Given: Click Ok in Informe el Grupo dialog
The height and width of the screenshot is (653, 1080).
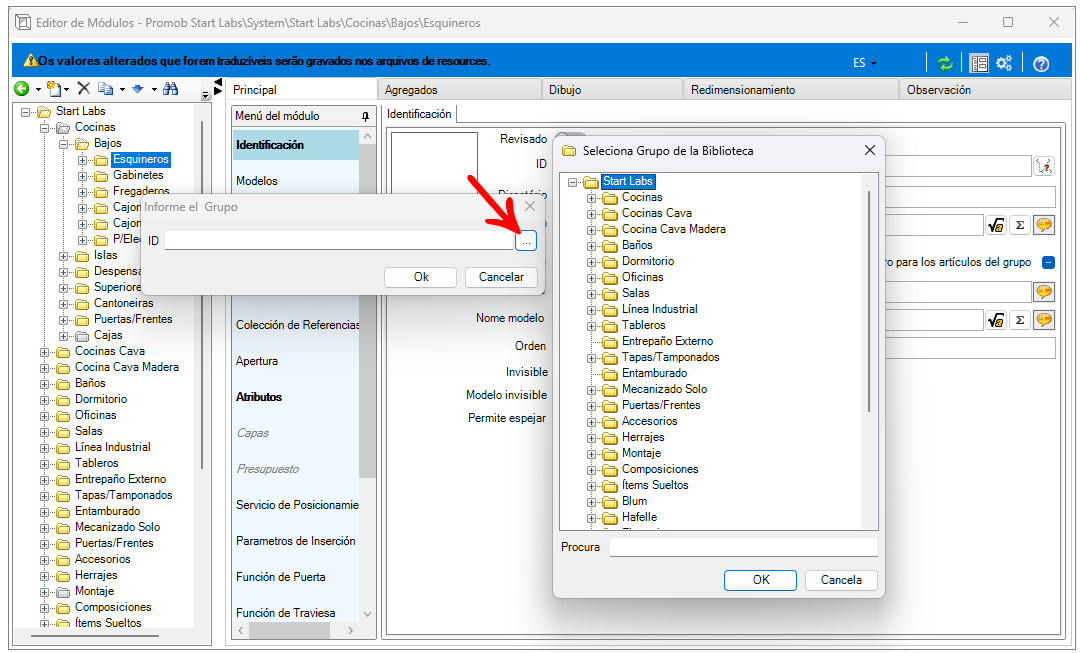Looking at the screenshot, I should pyautogui.click(x=421, y=277).
